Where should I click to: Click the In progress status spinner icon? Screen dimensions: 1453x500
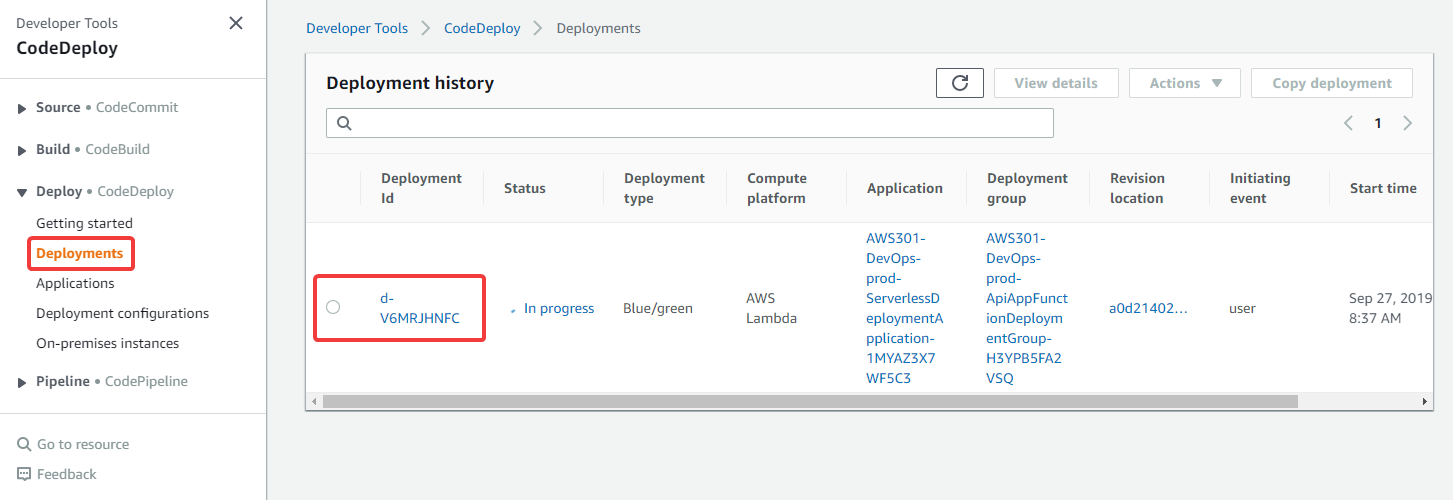point(513,310)
